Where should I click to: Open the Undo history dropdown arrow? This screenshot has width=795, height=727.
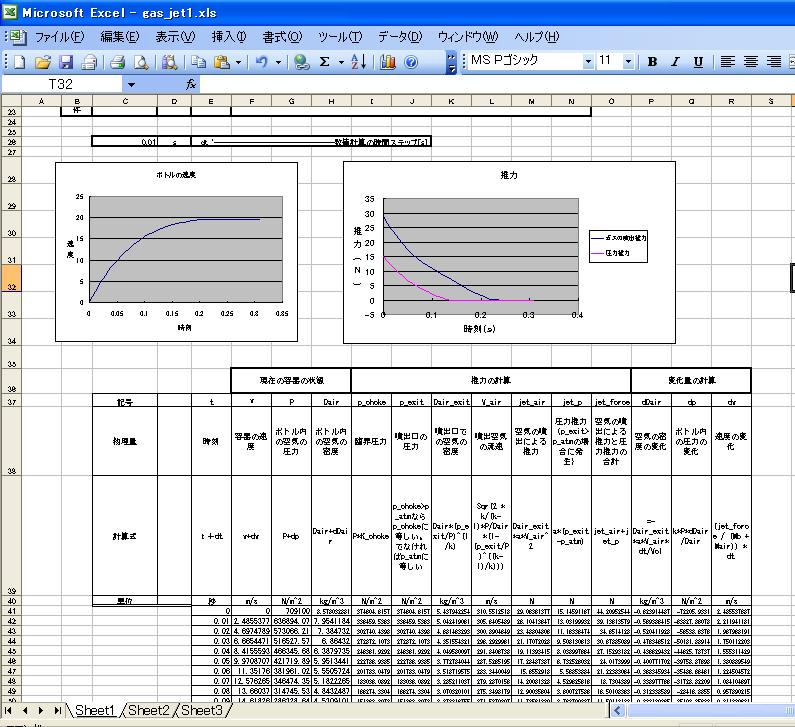[x=278, y=62]
